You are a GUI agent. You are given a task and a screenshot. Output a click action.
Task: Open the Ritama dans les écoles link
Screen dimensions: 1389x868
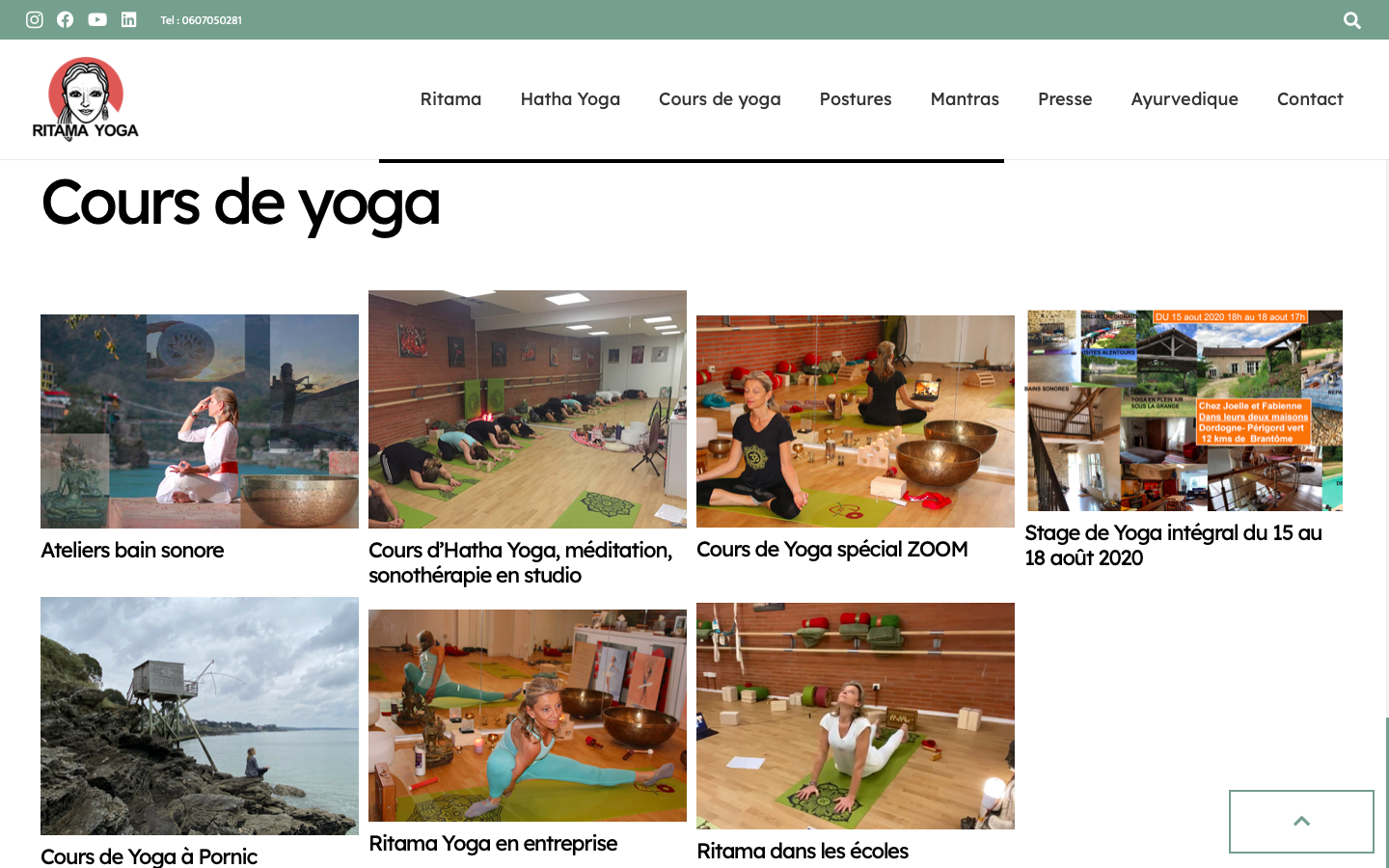coord(803,851)
